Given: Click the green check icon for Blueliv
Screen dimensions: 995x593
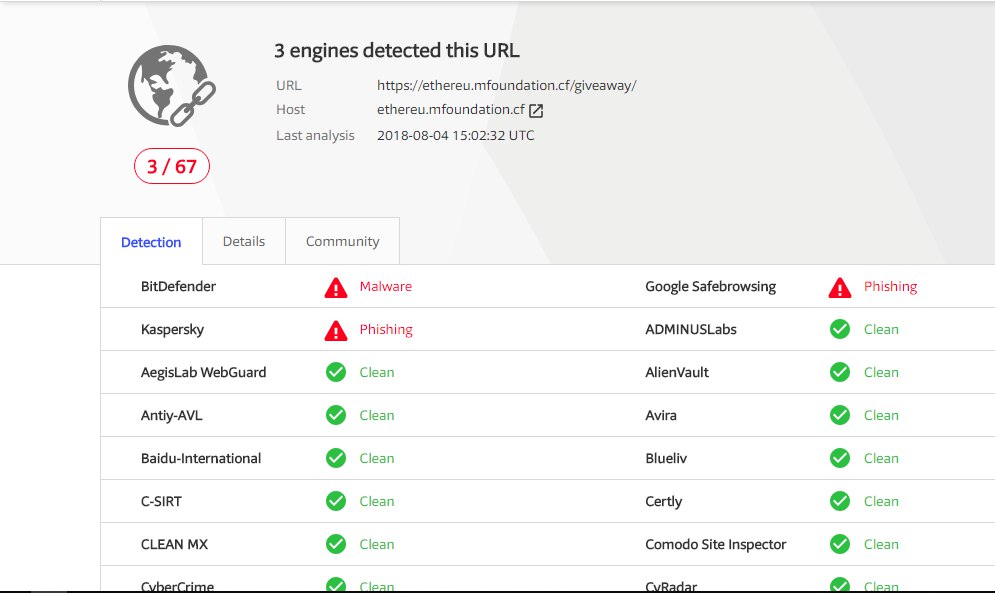Looking at the screenshot, I should coord(840,458).
